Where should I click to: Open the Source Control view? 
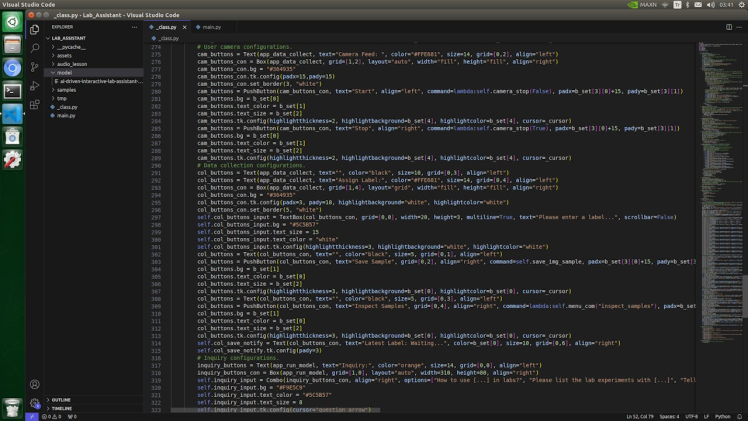(x=35, y=67)
